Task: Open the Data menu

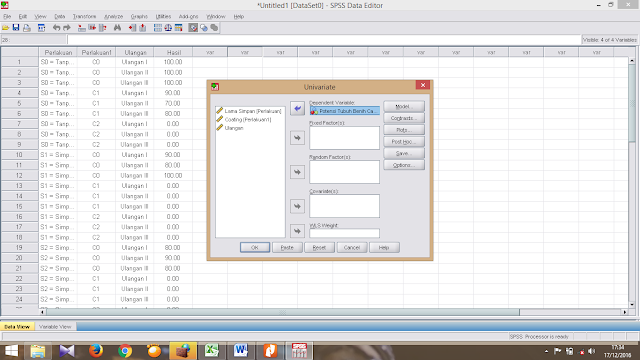Action: pyautogui.click(x=60, y=16)
